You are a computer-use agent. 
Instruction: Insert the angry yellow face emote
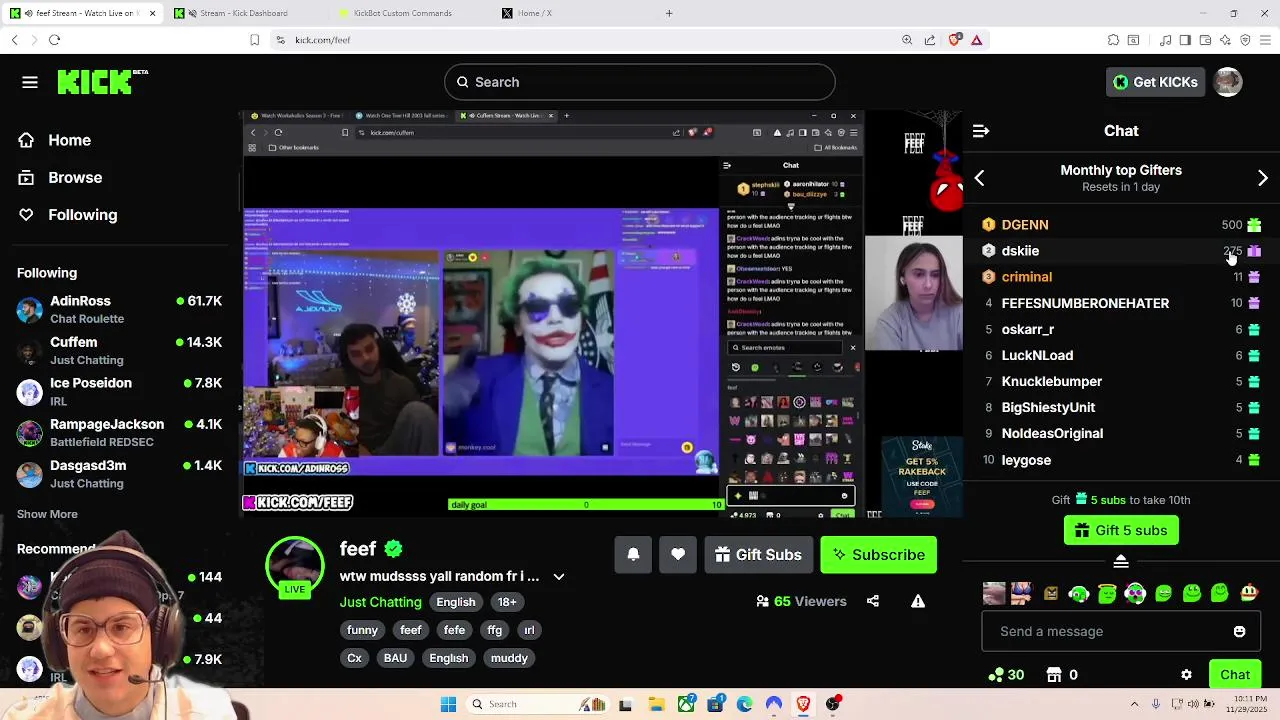click(x=1050, y=594)
